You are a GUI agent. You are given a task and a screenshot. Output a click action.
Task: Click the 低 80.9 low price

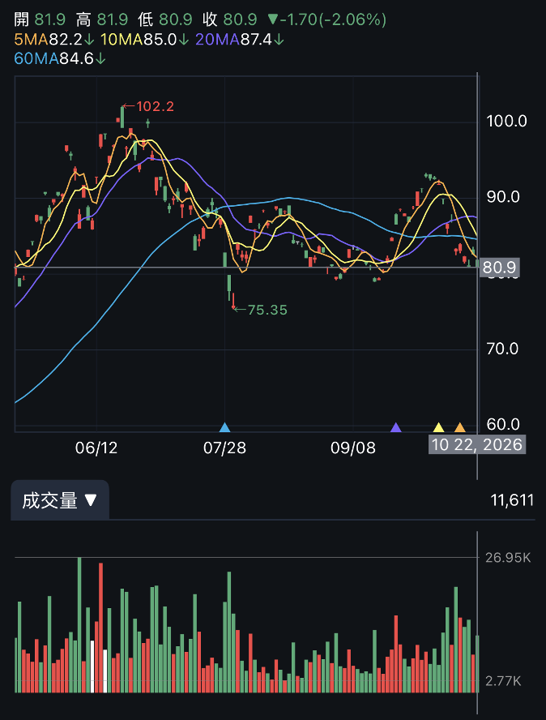[x=165, y=20]
